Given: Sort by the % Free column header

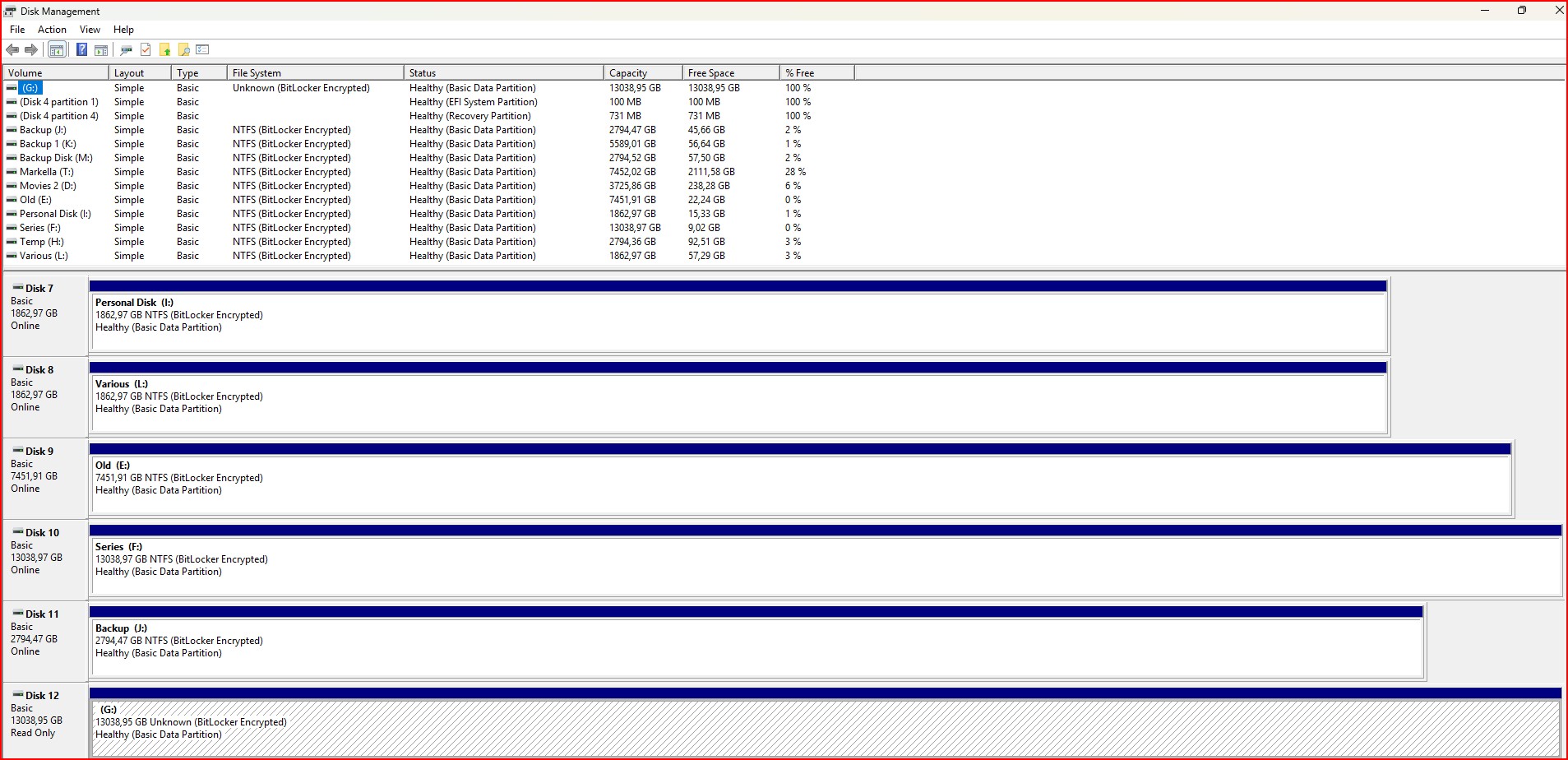Looking at the screenshot, I should (817, 73).
